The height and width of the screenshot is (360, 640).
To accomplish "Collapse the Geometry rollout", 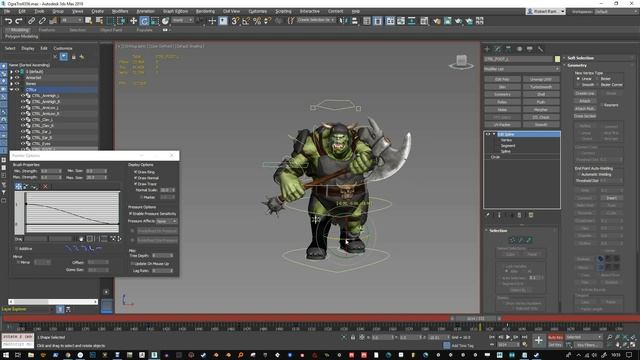I will (576, 65).
